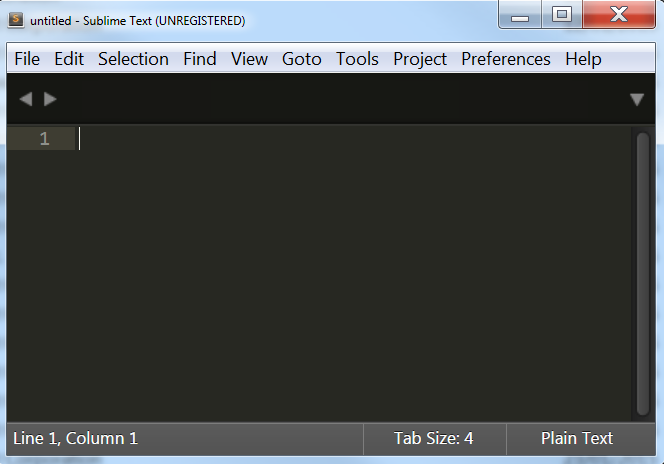Choose syntax via Plain Text selector

pyautogui.click(x=577, y=438)
